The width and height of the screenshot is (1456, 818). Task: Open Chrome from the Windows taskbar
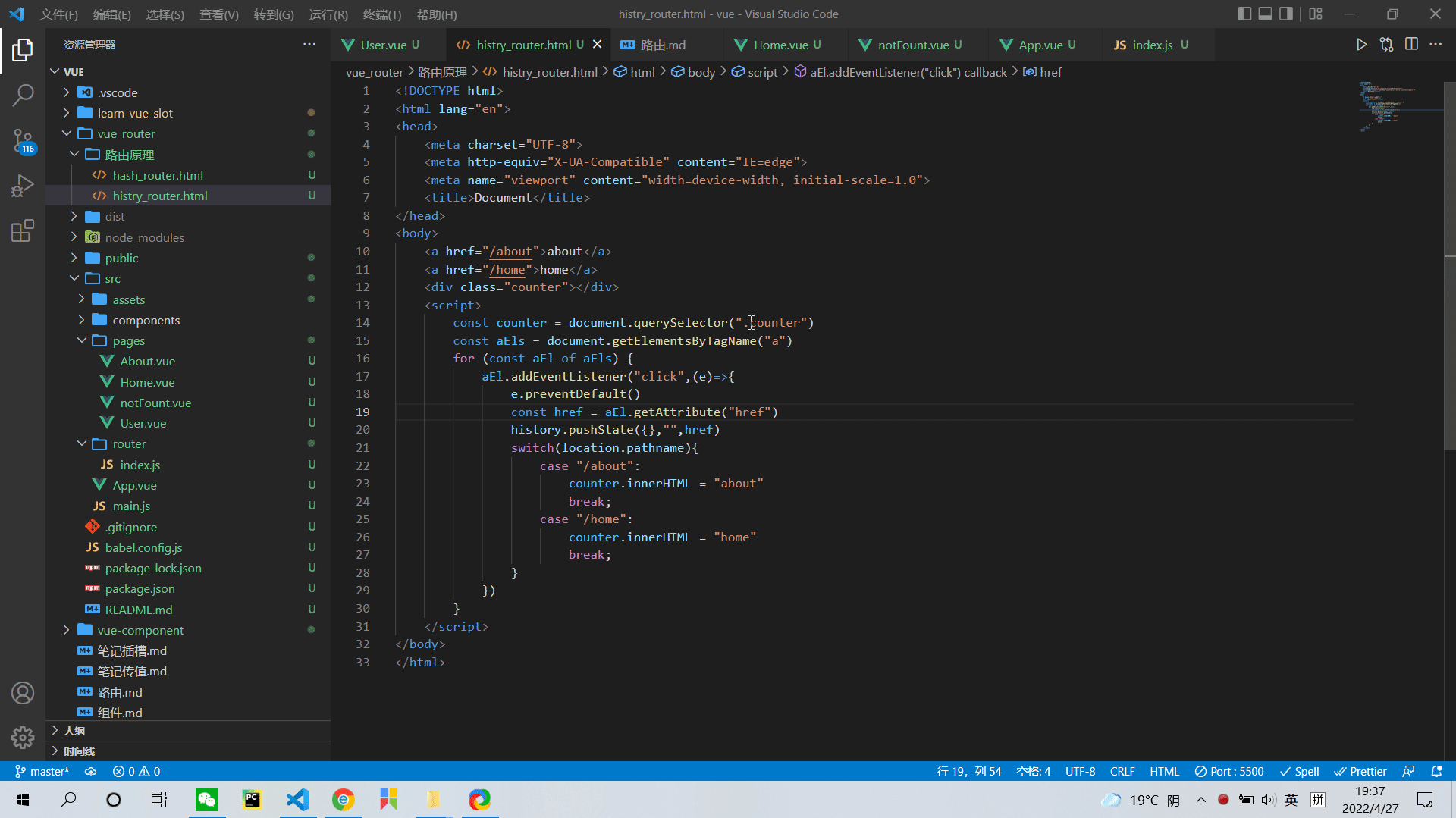(343, 800)
